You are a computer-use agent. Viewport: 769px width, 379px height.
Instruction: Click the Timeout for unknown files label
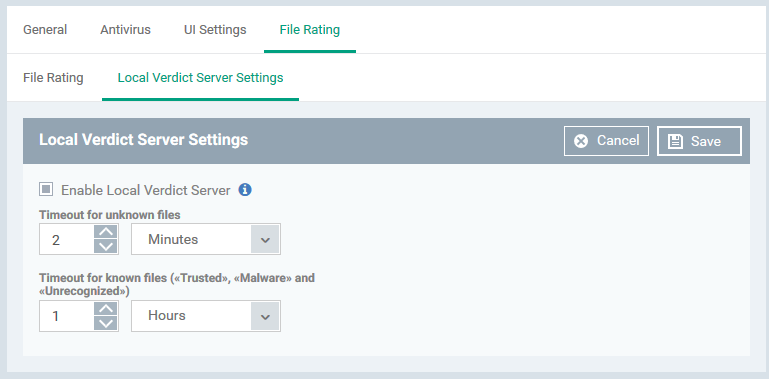(x=110, y=215)
